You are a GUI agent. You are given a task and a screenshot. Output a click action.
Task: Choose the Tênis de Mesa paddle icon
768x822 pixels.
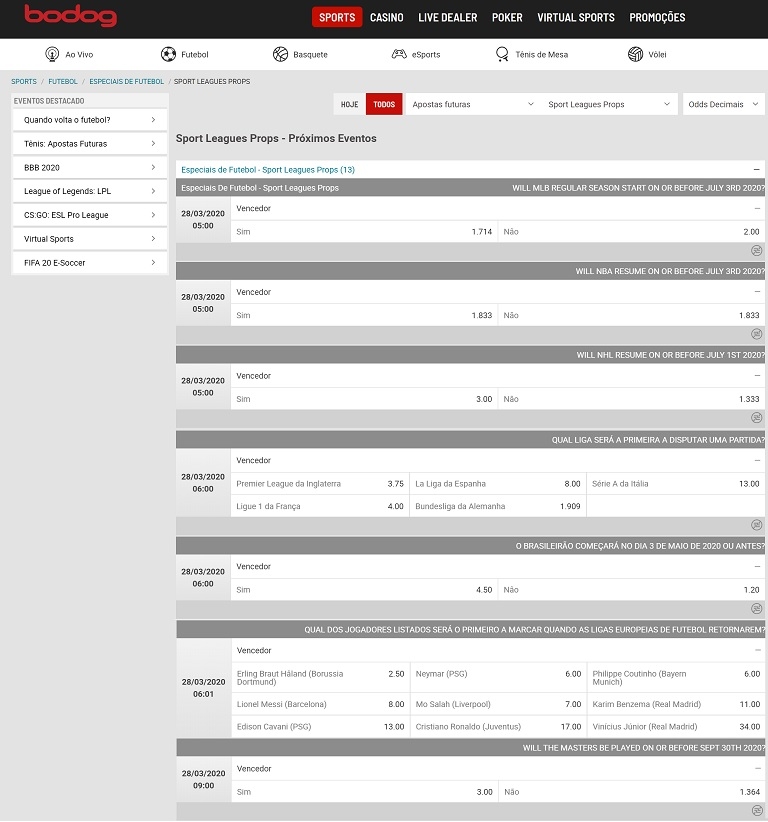tap(502, 54)
